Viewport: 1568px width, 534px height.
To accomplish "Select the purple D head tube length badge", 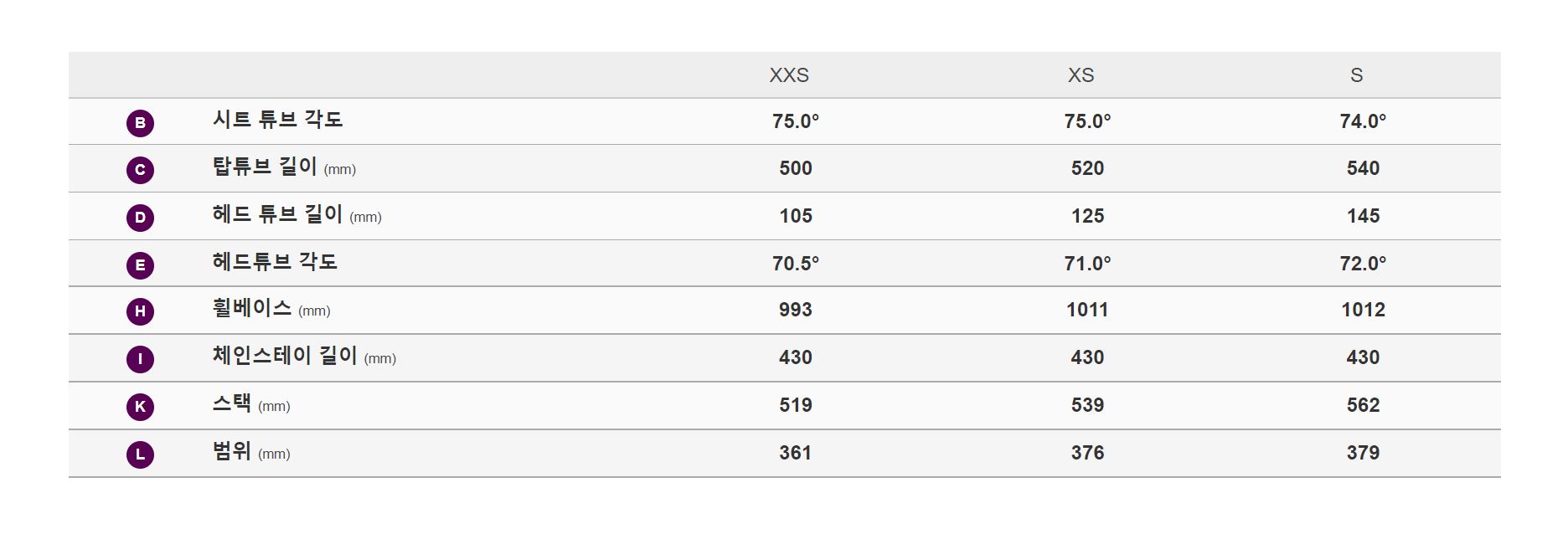I will 140,218.
